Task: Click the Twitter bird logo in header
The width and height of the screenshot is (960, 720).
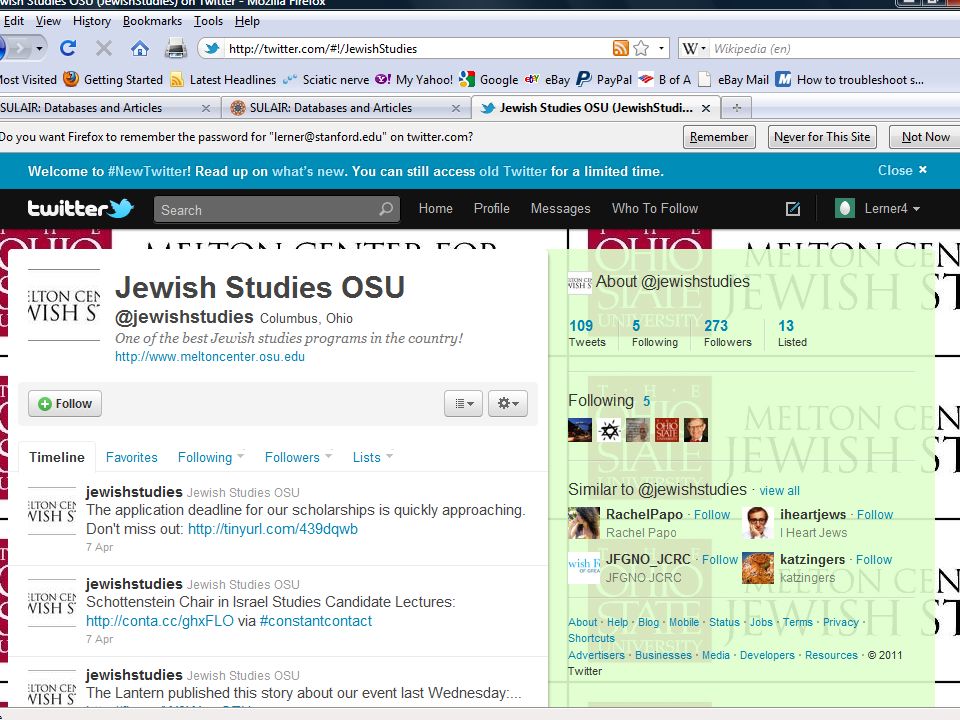Action: pyautogui.click(x=121, y=208)
